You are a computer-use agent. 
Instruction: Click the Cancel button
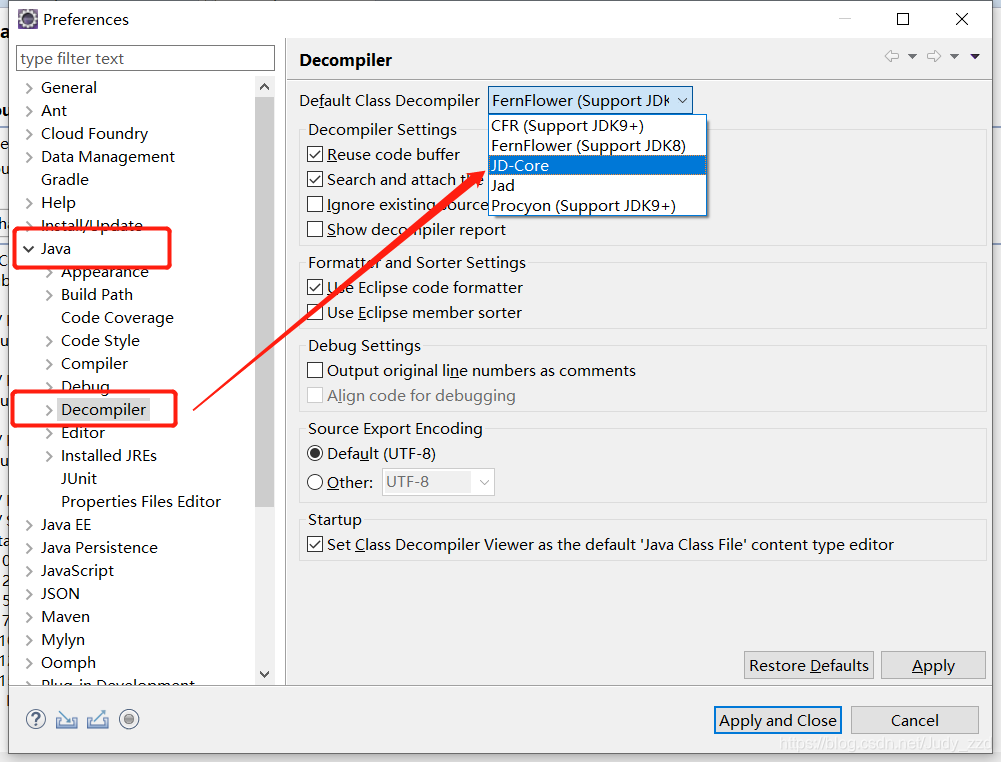tap(914, 720)
